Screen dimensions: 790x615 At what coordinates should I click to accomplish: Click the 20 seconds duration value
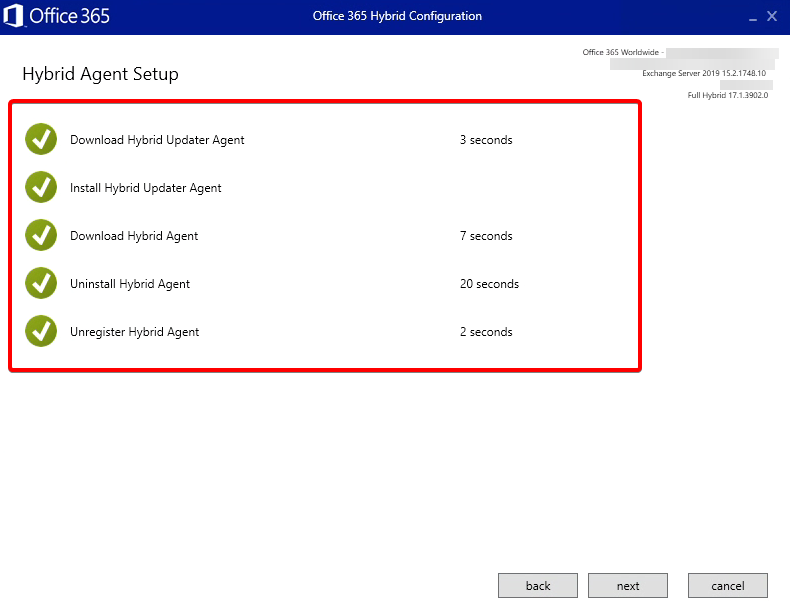tap(489, 284)
